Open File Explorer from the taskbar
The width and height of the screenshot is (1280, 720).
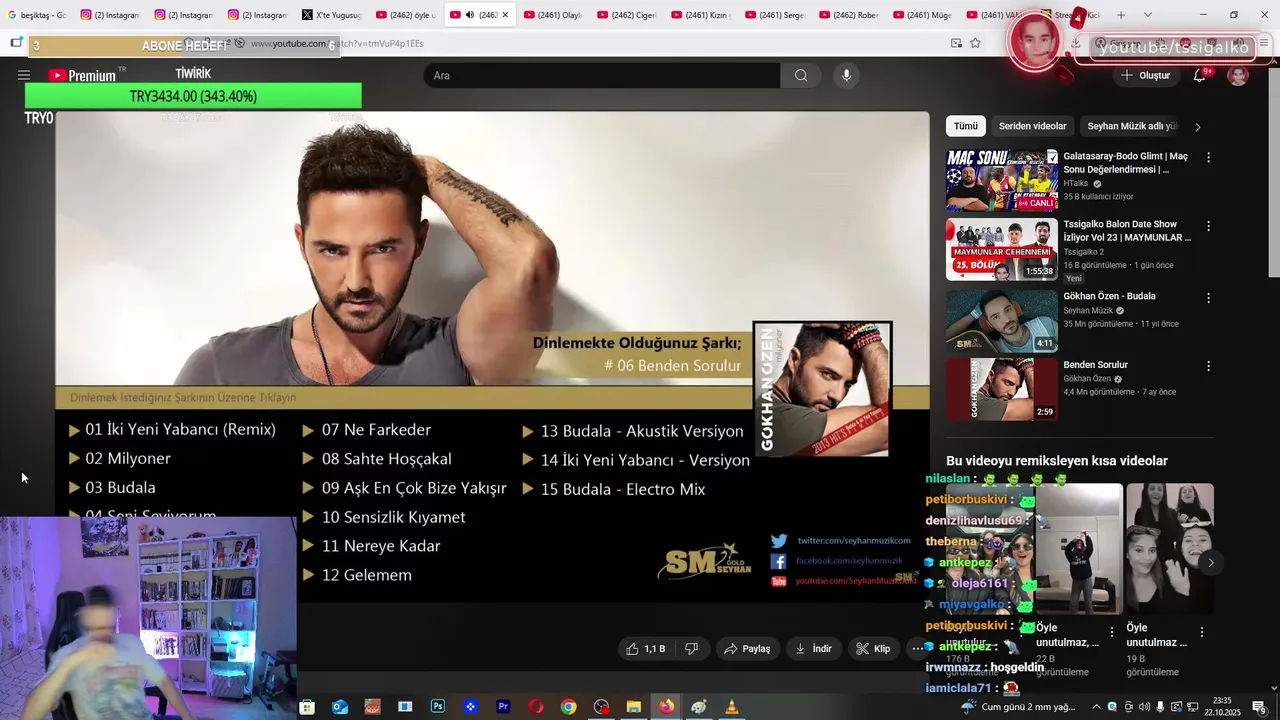click(x=633, y=707)
